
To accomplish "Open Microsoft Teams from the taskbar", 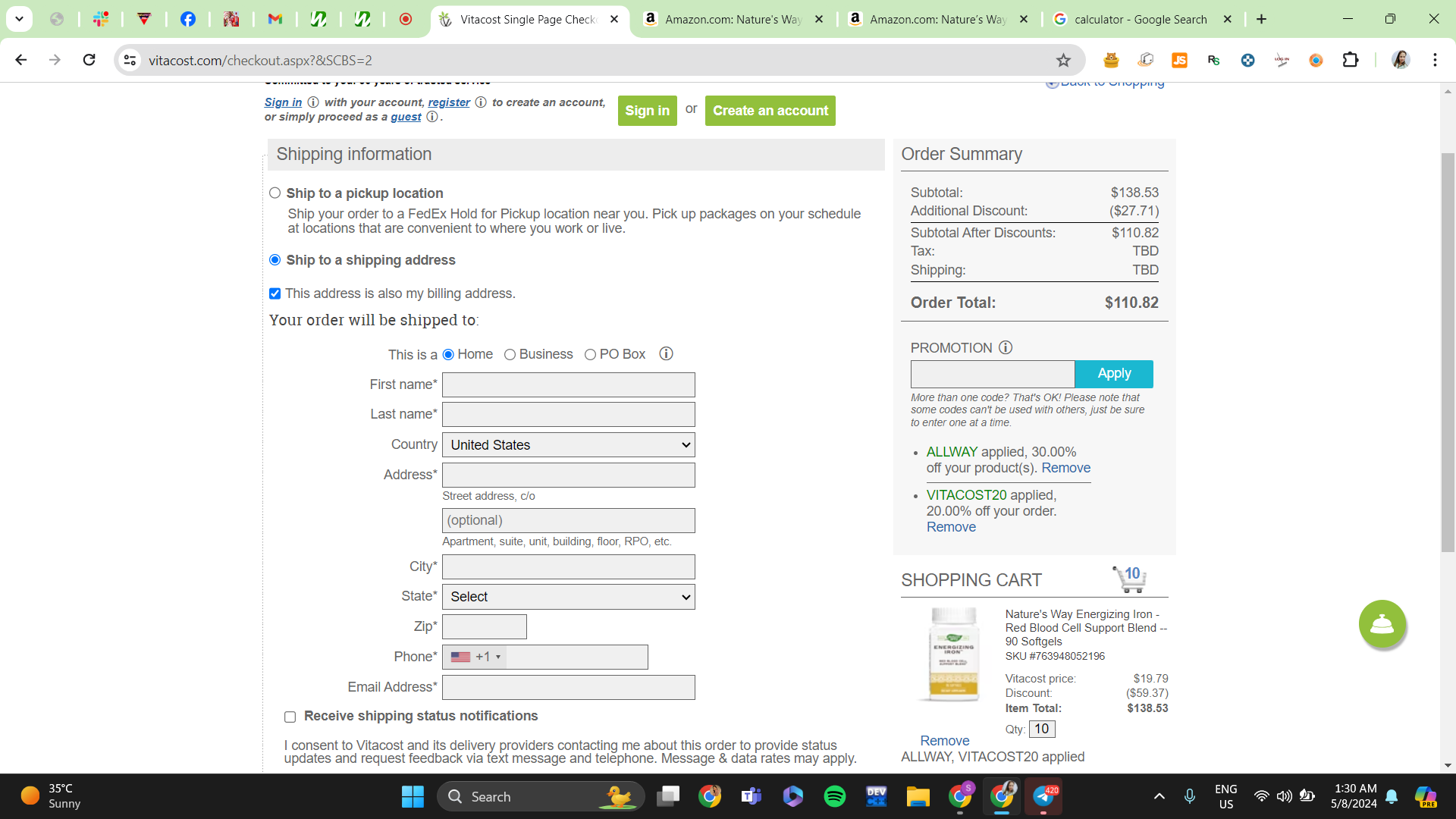I will tap(752, 796).
